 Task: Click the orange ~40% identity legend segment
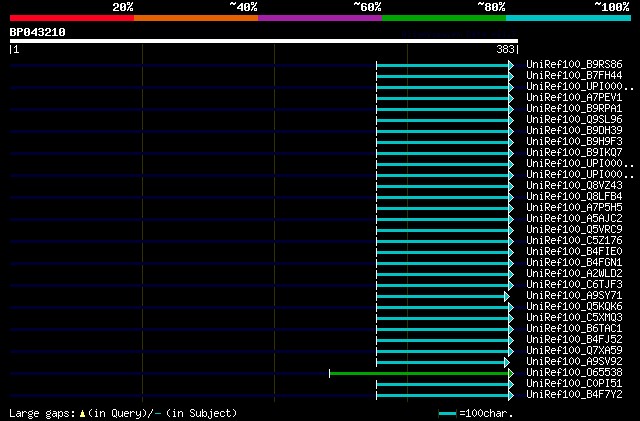[196, 18]
